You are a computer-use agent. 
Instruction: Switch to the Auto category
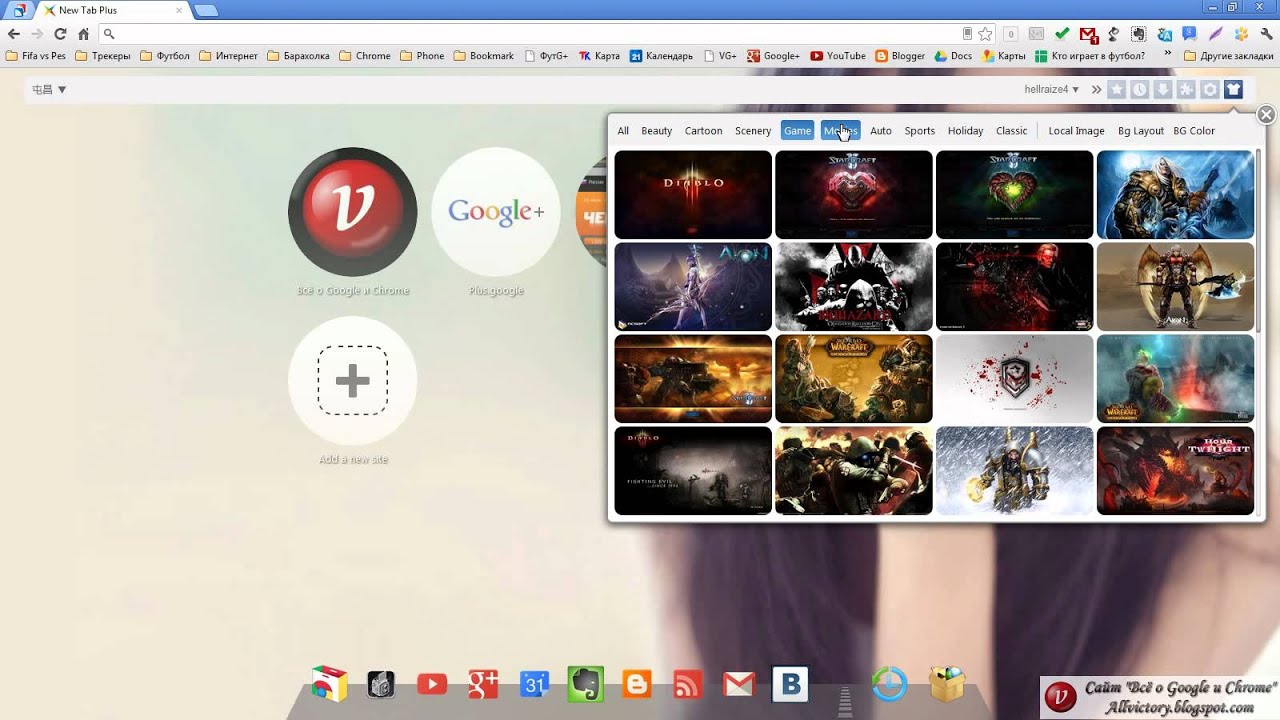tap(881, 131)
